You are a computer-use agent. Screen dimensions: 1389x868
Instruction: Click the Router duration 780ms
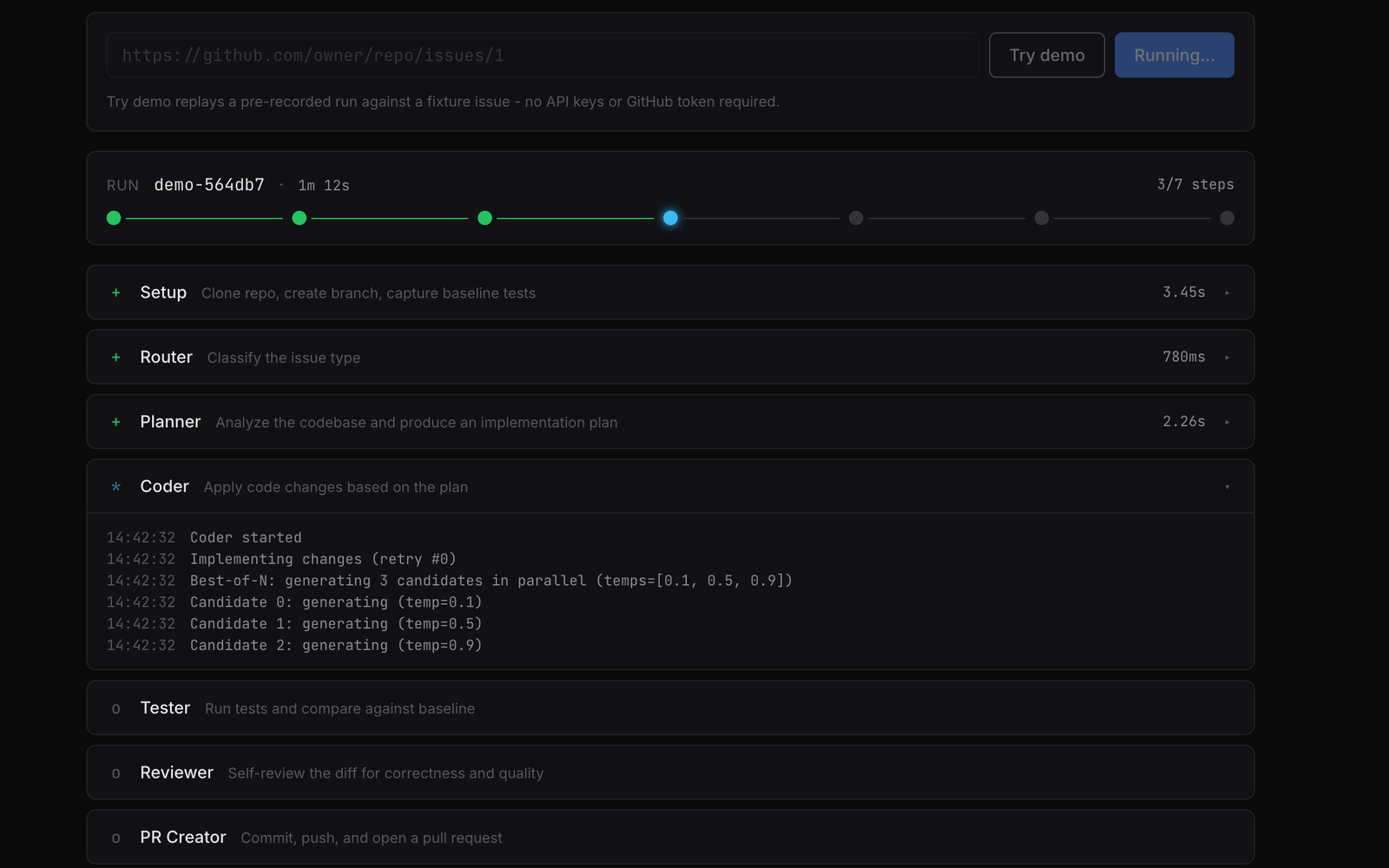[1184, 357]
